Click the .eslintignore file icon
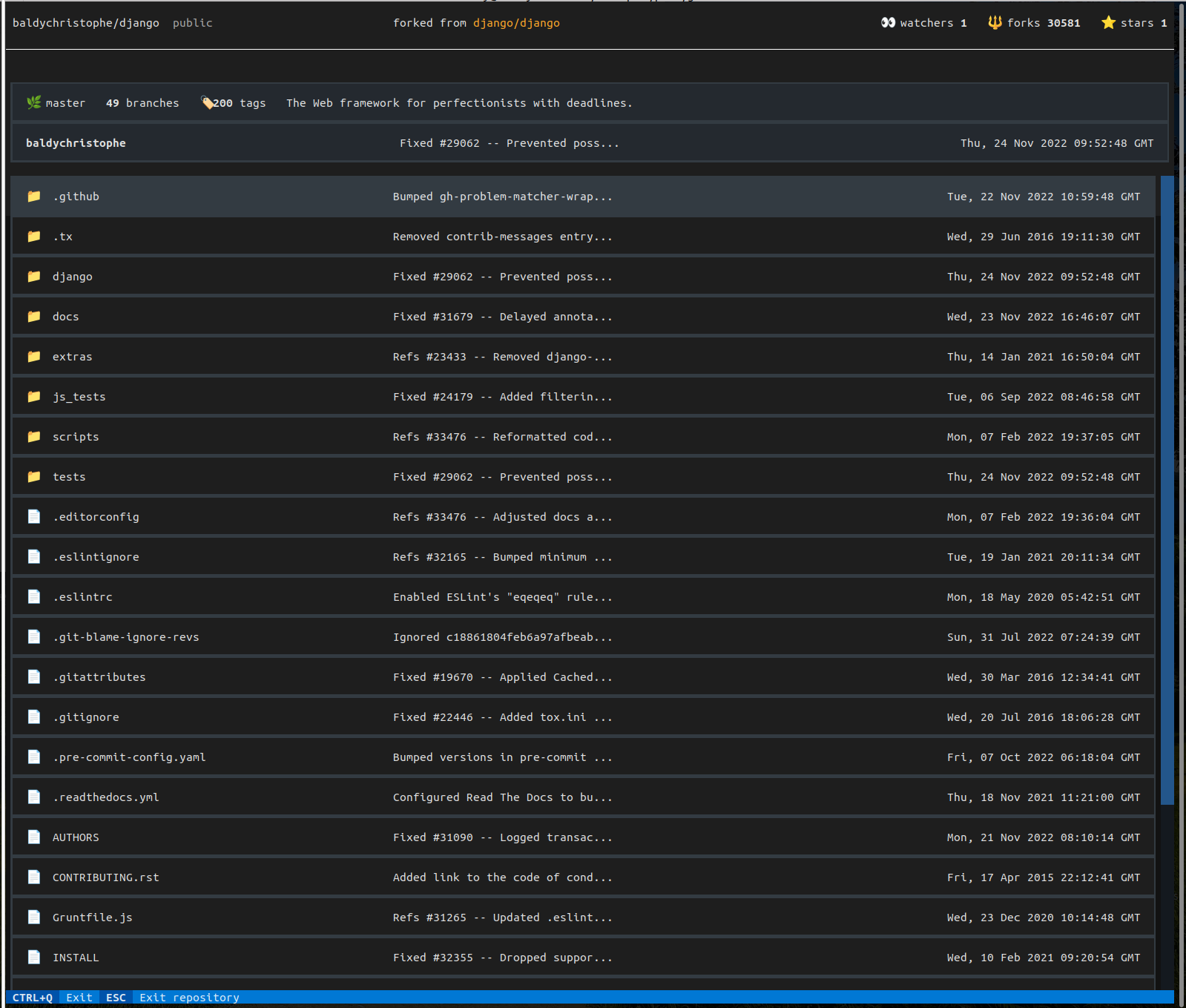Image resolution: width=1186 pixels, height=1008 pixels. (x=34, y=556)
